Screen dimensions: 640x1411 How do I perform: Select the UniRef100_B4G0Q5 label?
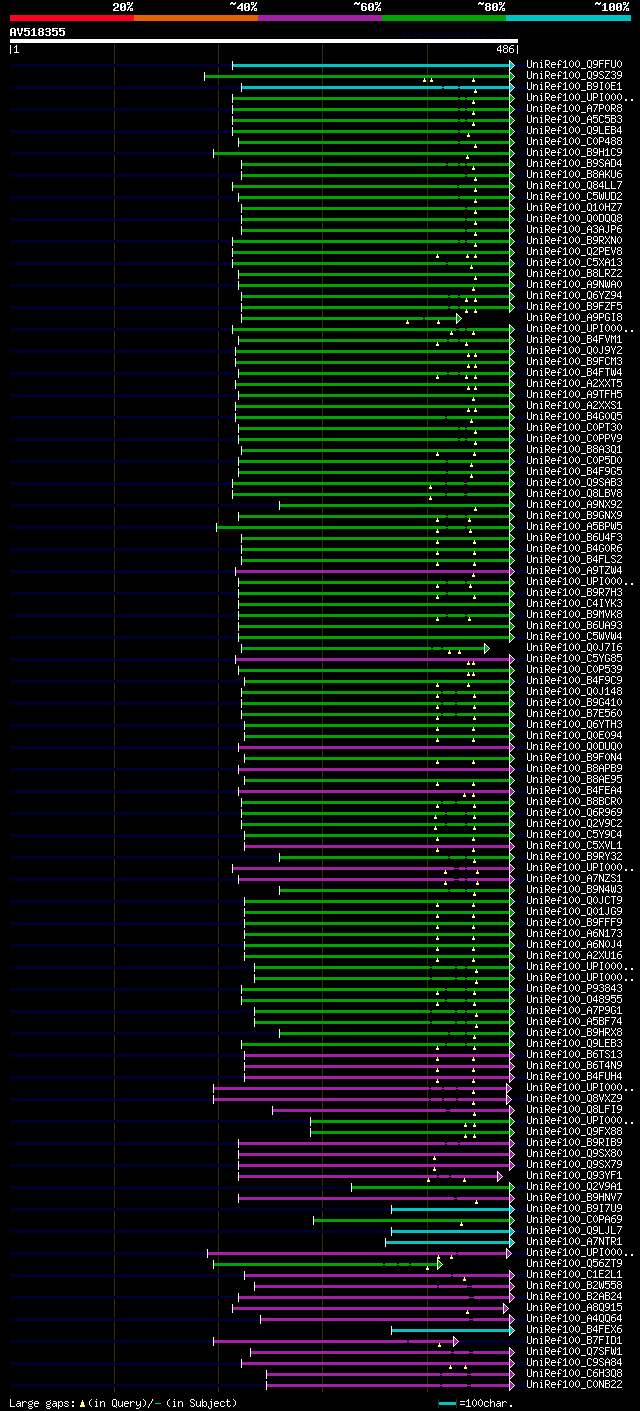574,417
